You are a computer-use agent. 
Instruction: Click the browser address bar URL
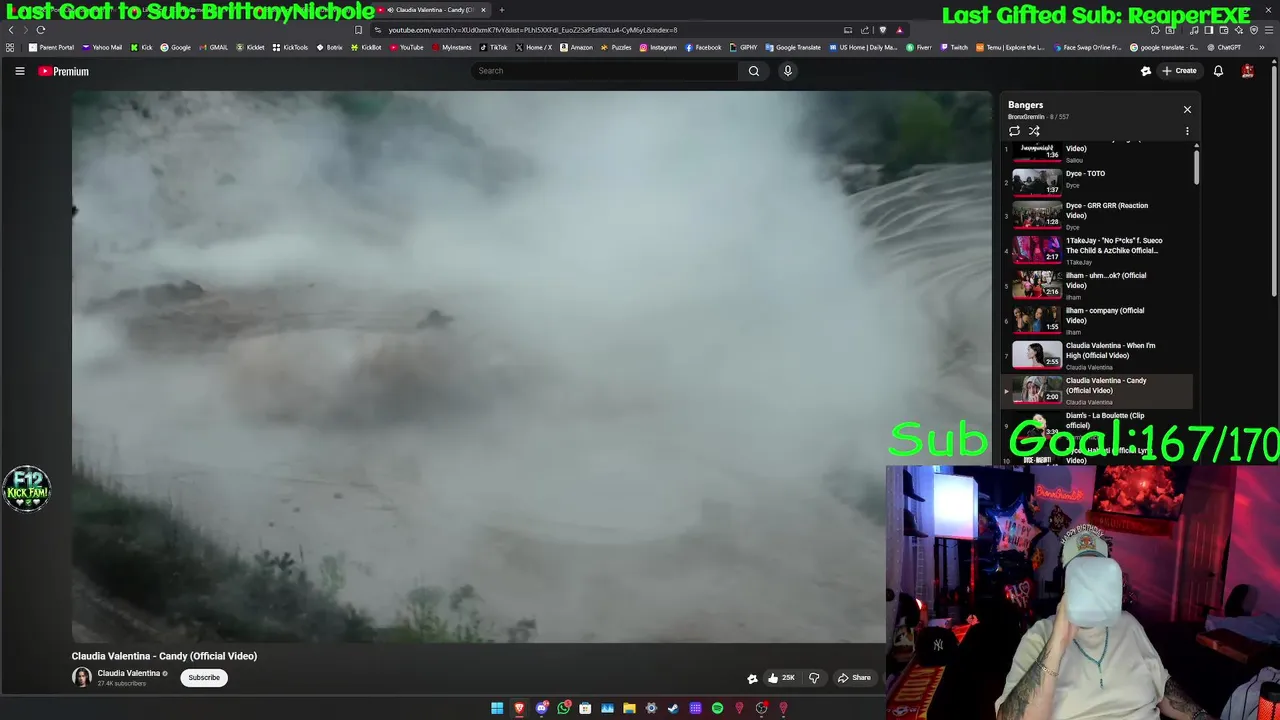tap(533, 30)
